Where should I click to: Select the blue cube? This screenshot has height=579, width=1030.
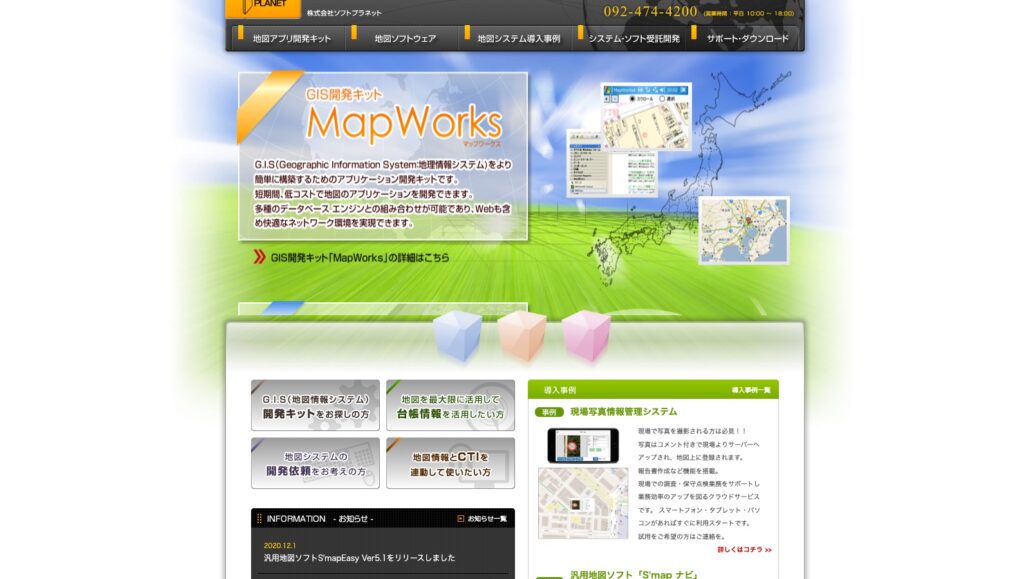(x=457, y=336)
